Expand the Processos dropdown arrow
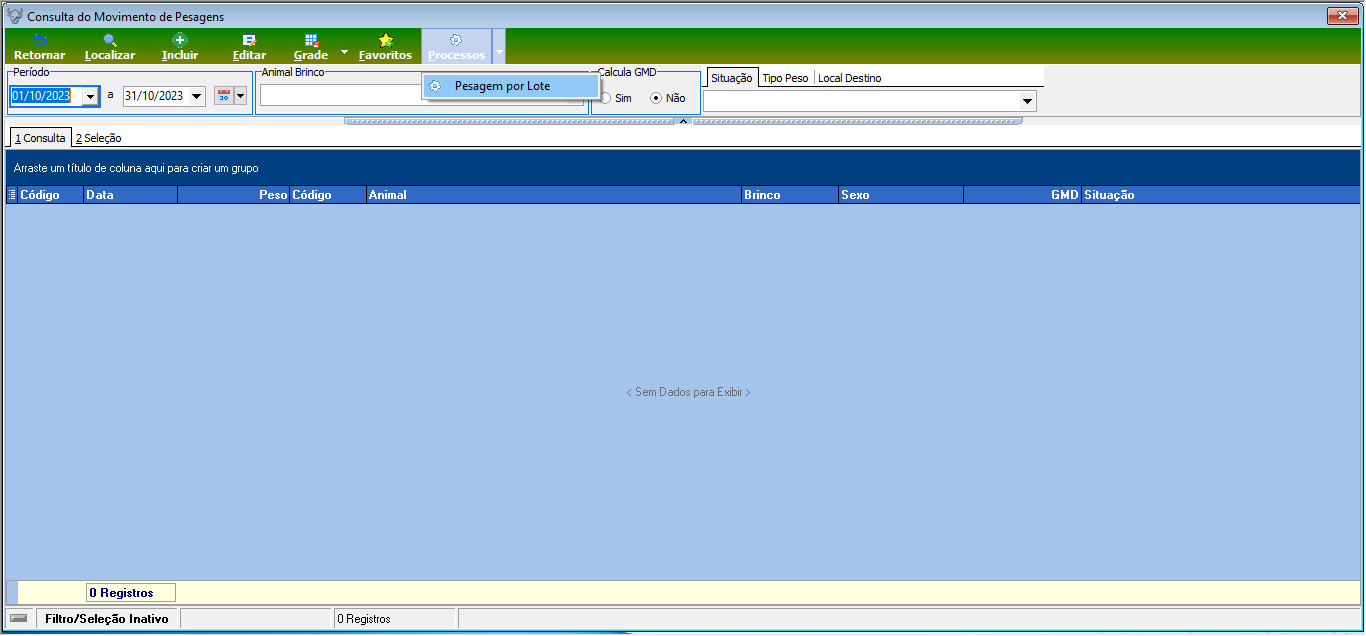The width and height of the screenshot is (1366, 636). coord(499,48)
